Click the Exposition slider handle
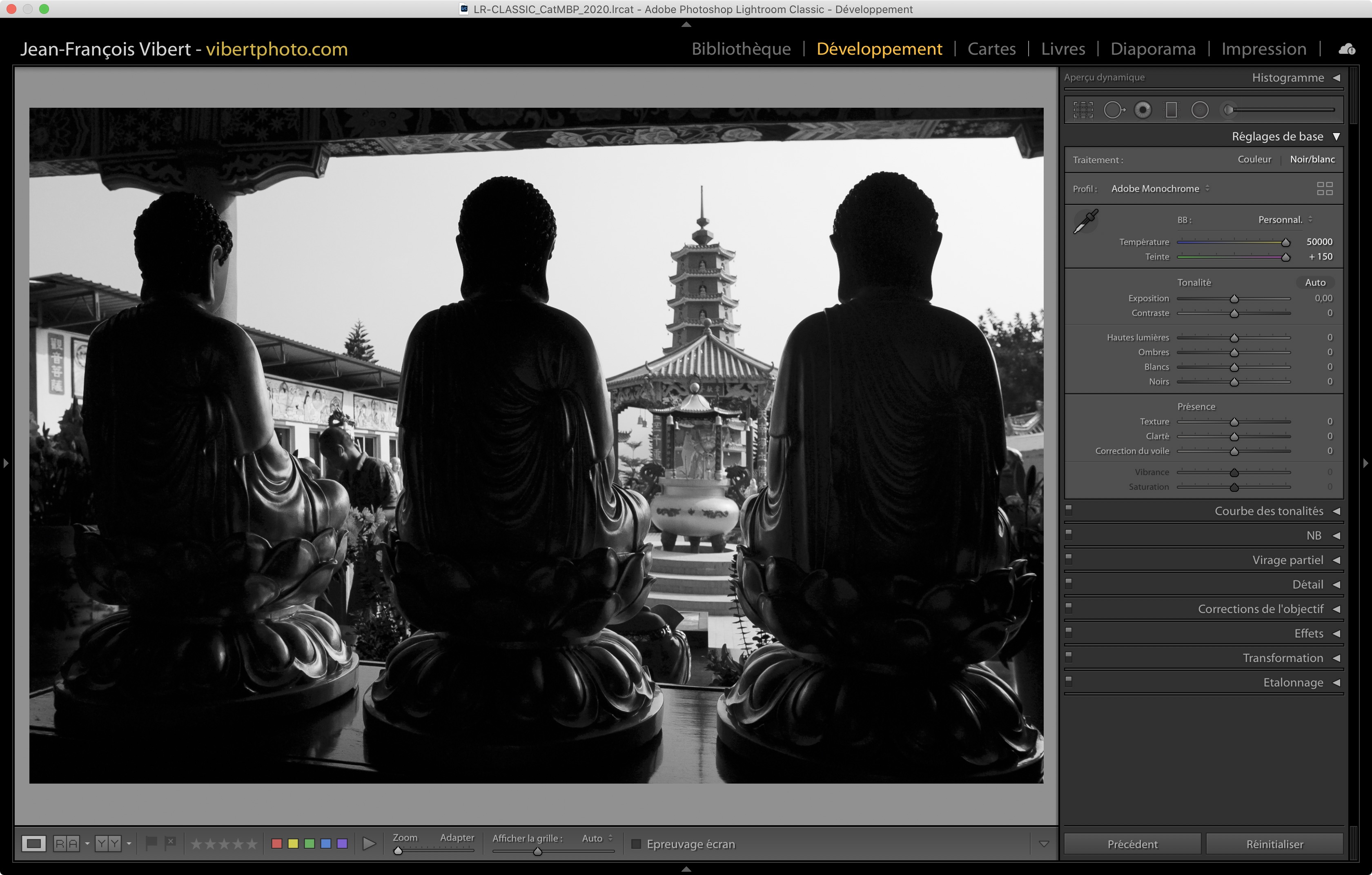 (x=1234, y=299)
